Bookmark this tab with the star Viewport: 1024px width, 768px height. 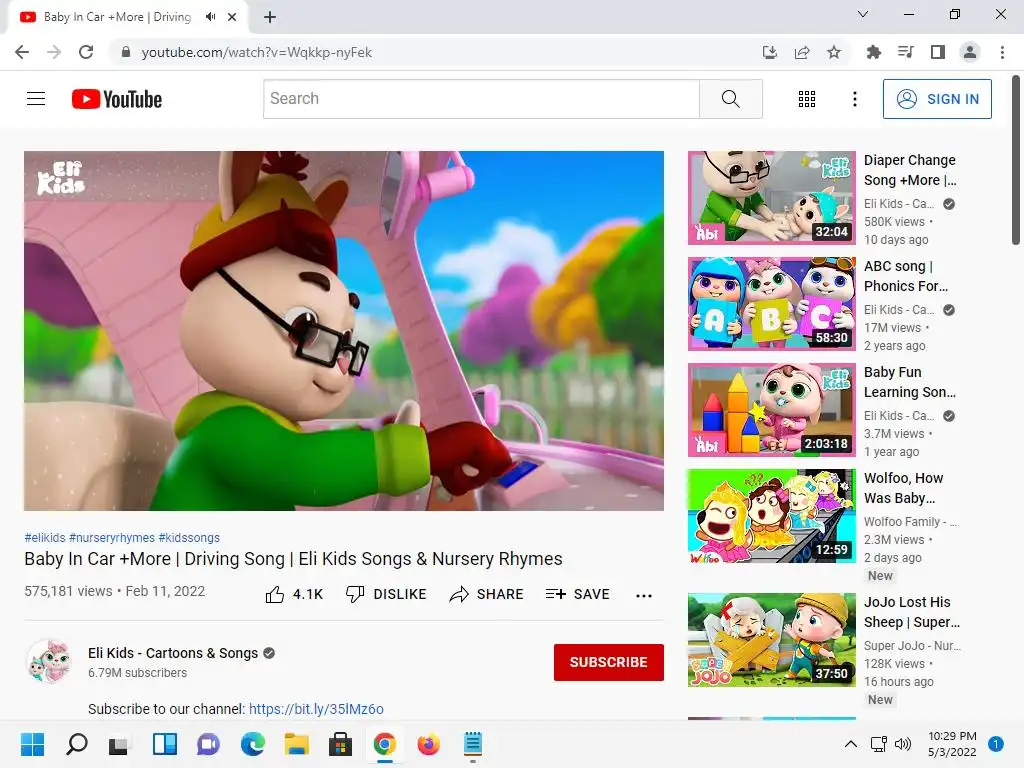(834, 52)
